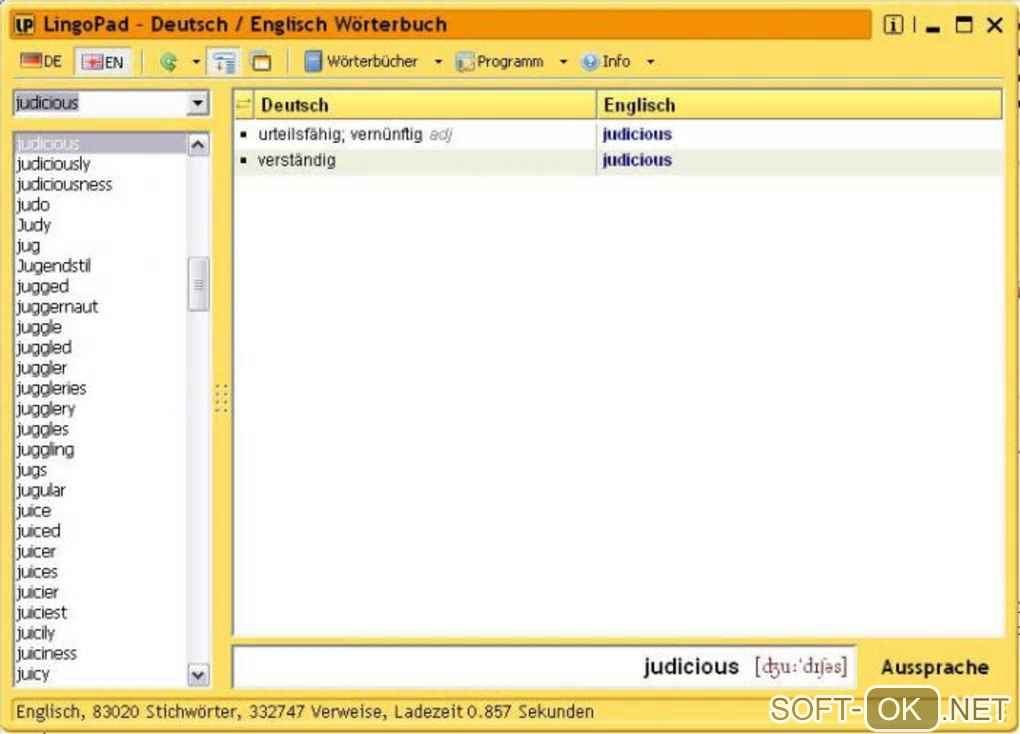Click the verständig translation entry

coord(297,161)
